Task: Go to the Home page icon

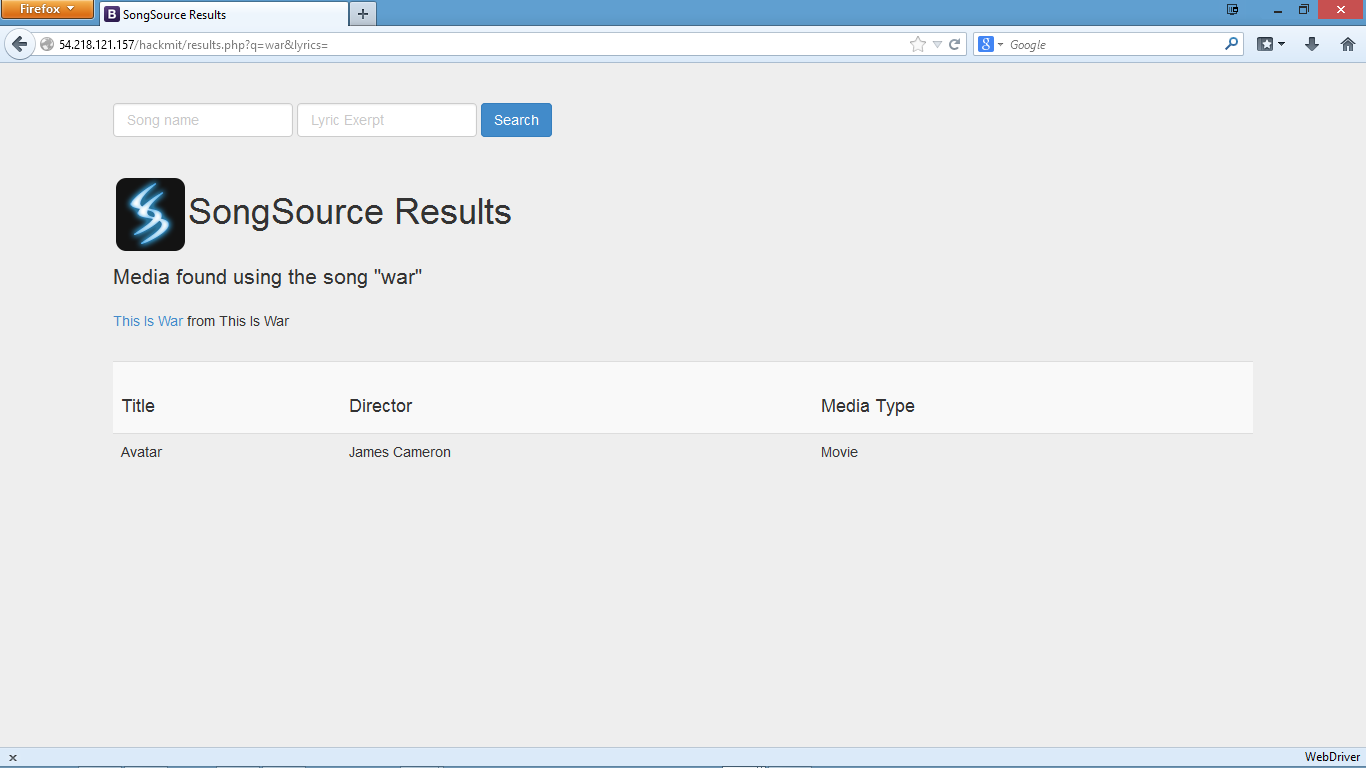Action: coord(1348,44)
